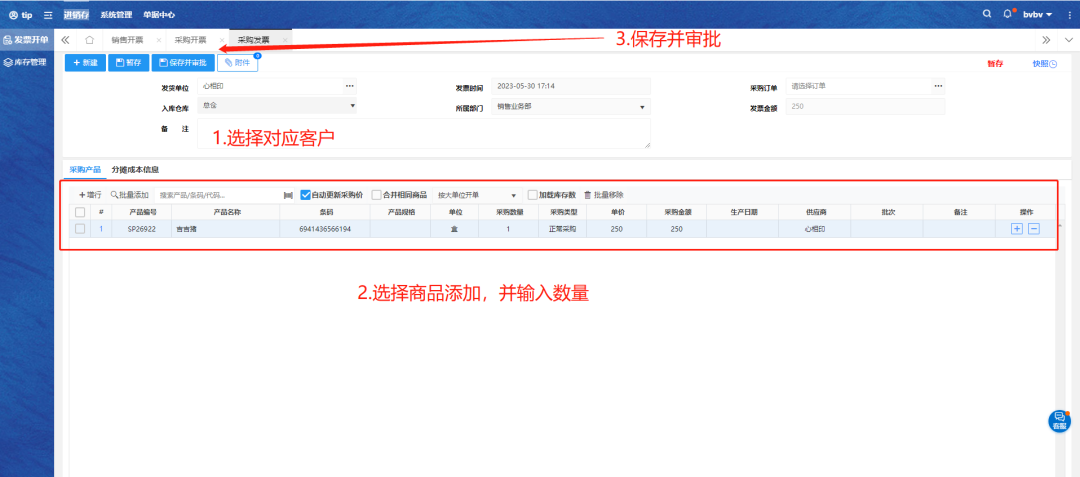Click the minus icon in row operations
Screen dimensions: 1080x477
pos(1034,229)
